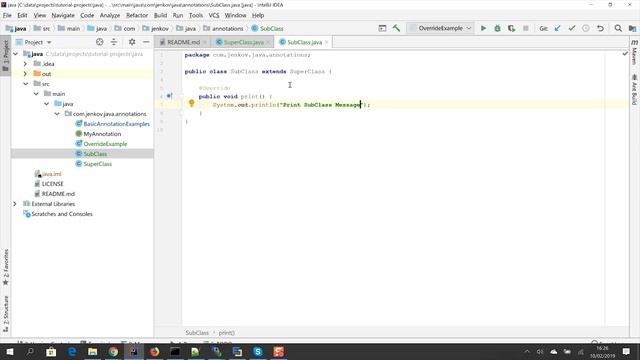Open the Windows Start menu
Image resolution: width=640 pixels, height=360 pixels.
click(x=10, y=351)
